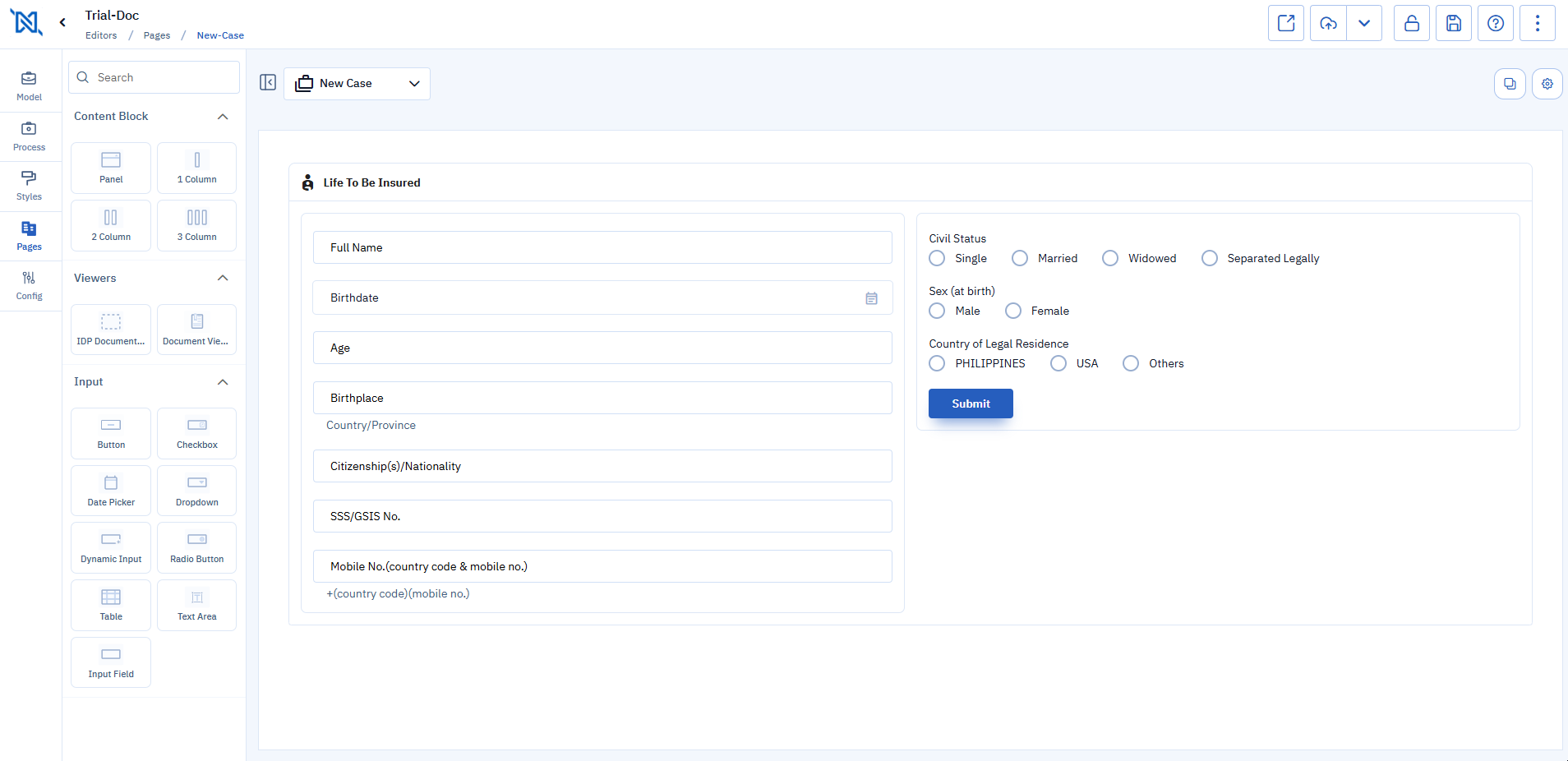The image size is (1568, 761).
Task: Collapse the left sidebar panel icon
Action: pyautogui.click(x=268, y=82)
